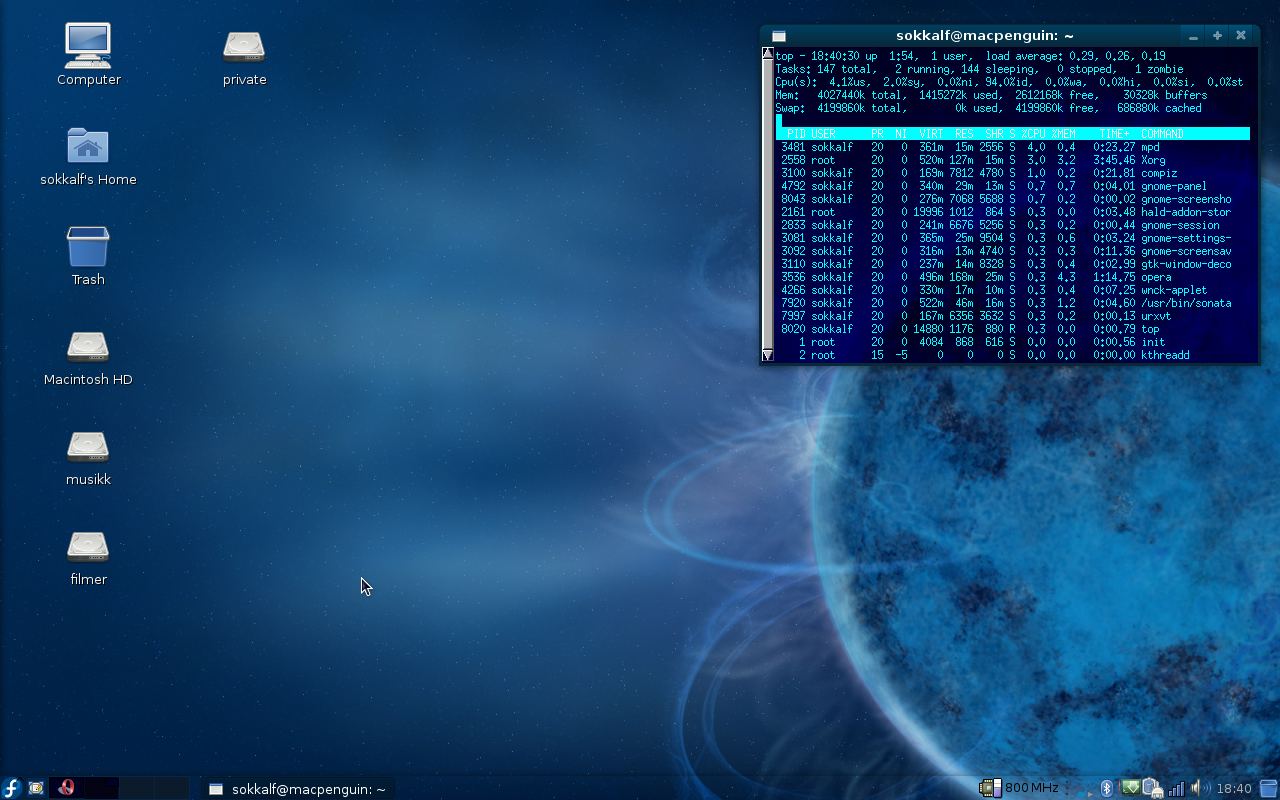Screen dimensions: 1280x800
Task: Open the battery power manager icon
Action: click(x=1152, y=789)
